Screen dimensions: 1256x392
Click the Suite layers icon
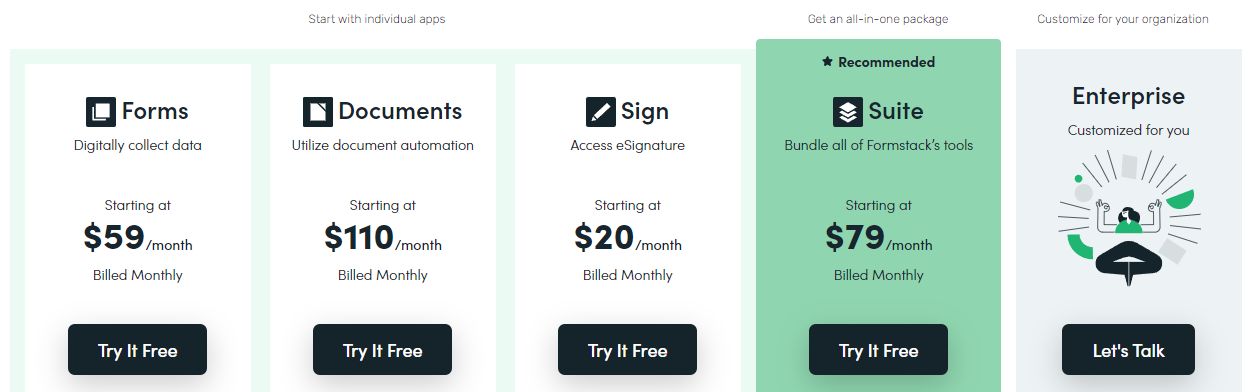point(848,111)
